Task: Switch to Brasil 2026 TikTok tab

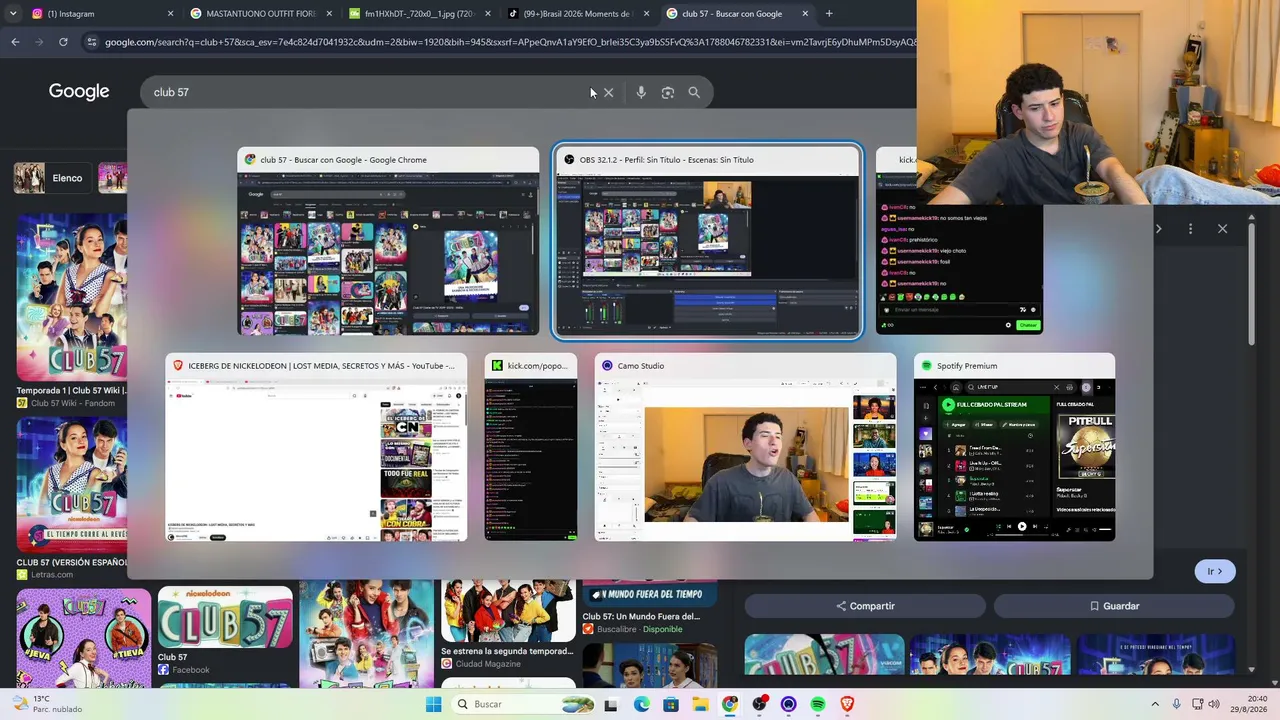Action: pyautogui.click(x=578, y=14)
